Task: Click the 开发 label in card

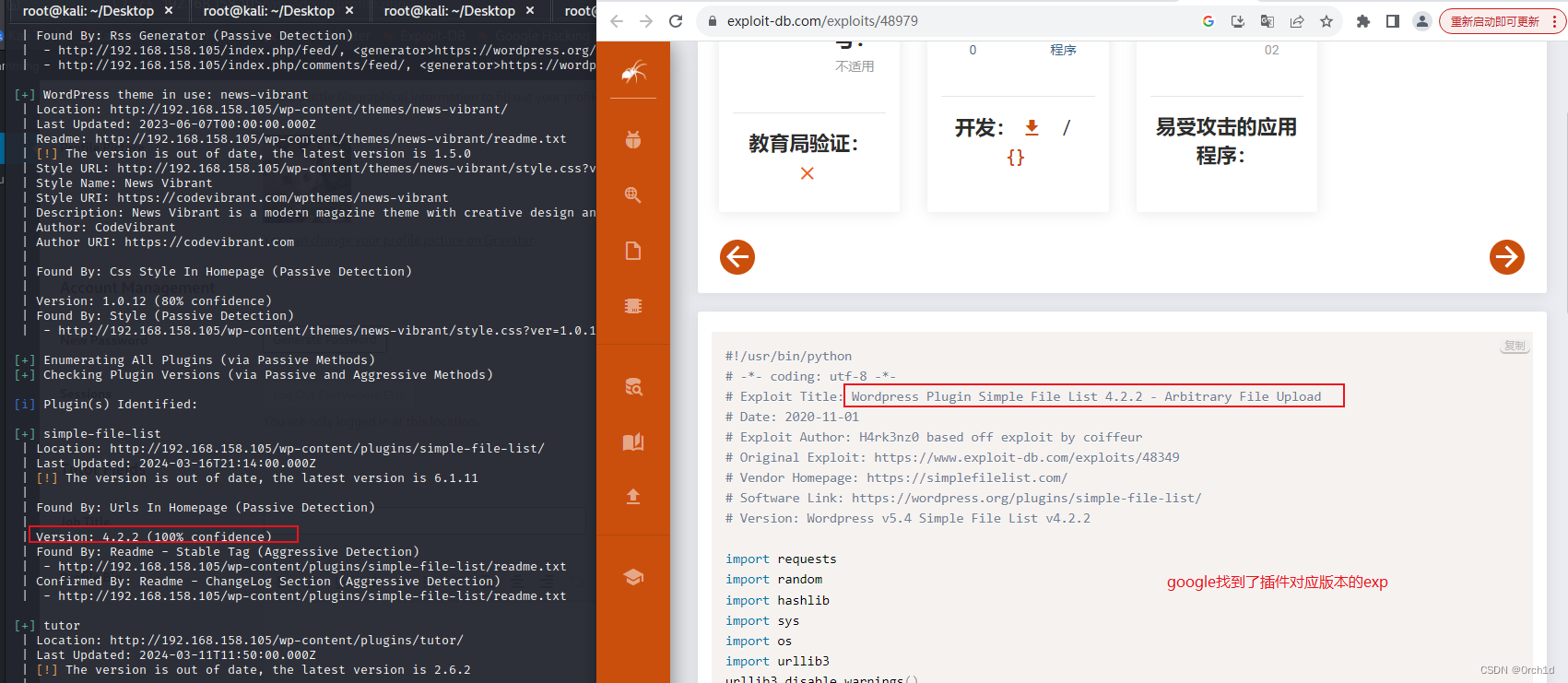Action: pos(979,128)
